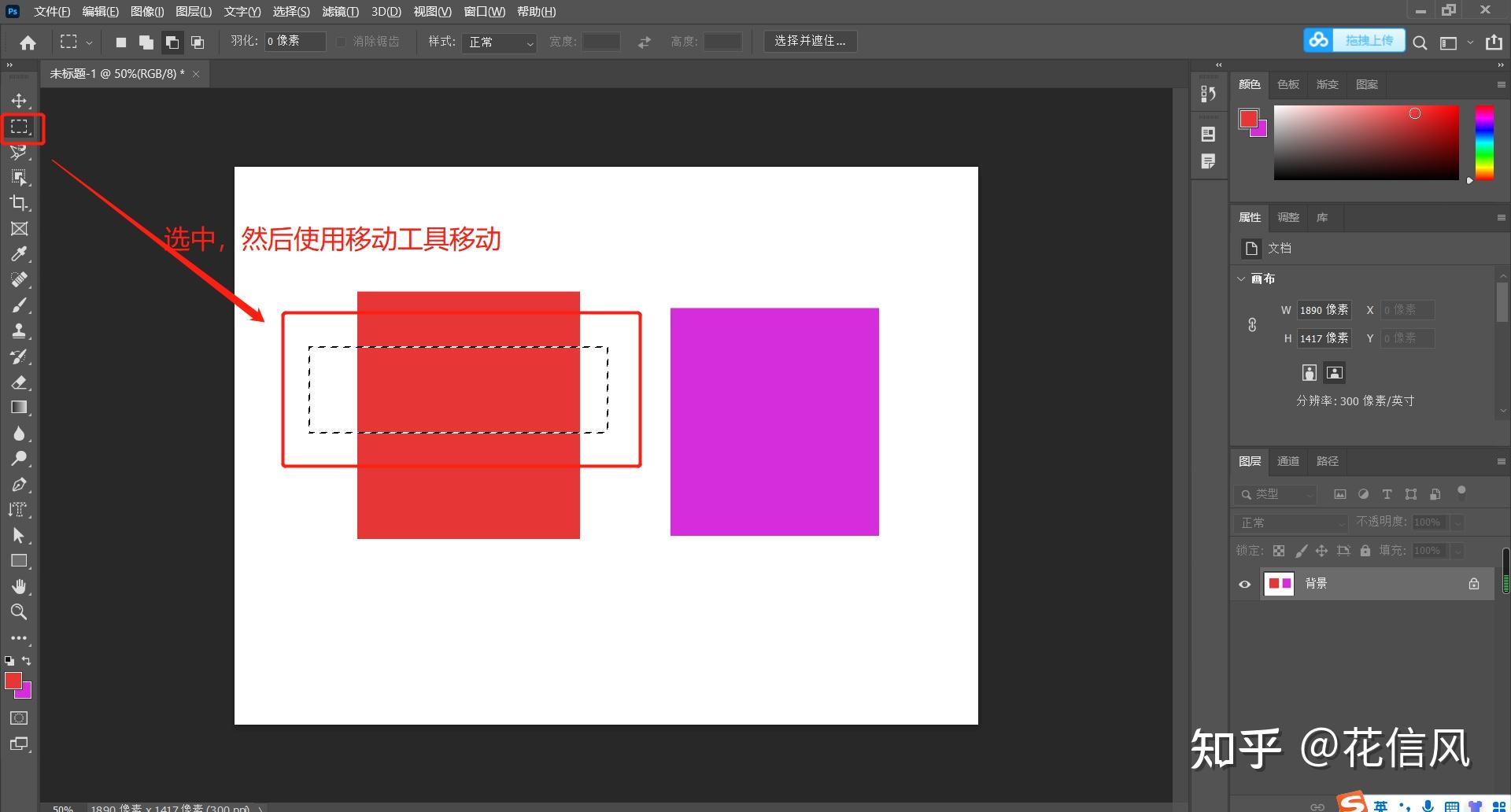Open the search magnifier in options bar
The image size is (1511, 812).
click(x=1420, y=42)
